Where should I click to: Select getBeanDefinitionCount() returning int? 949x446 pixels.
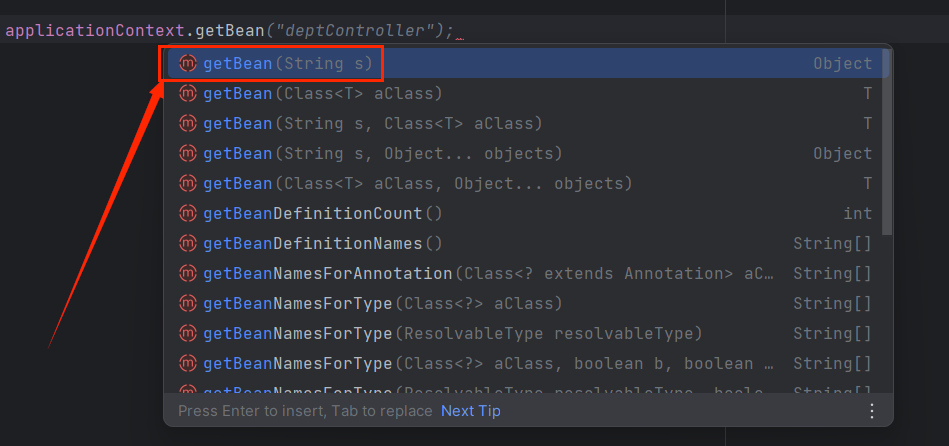click(x=322, y=214)
